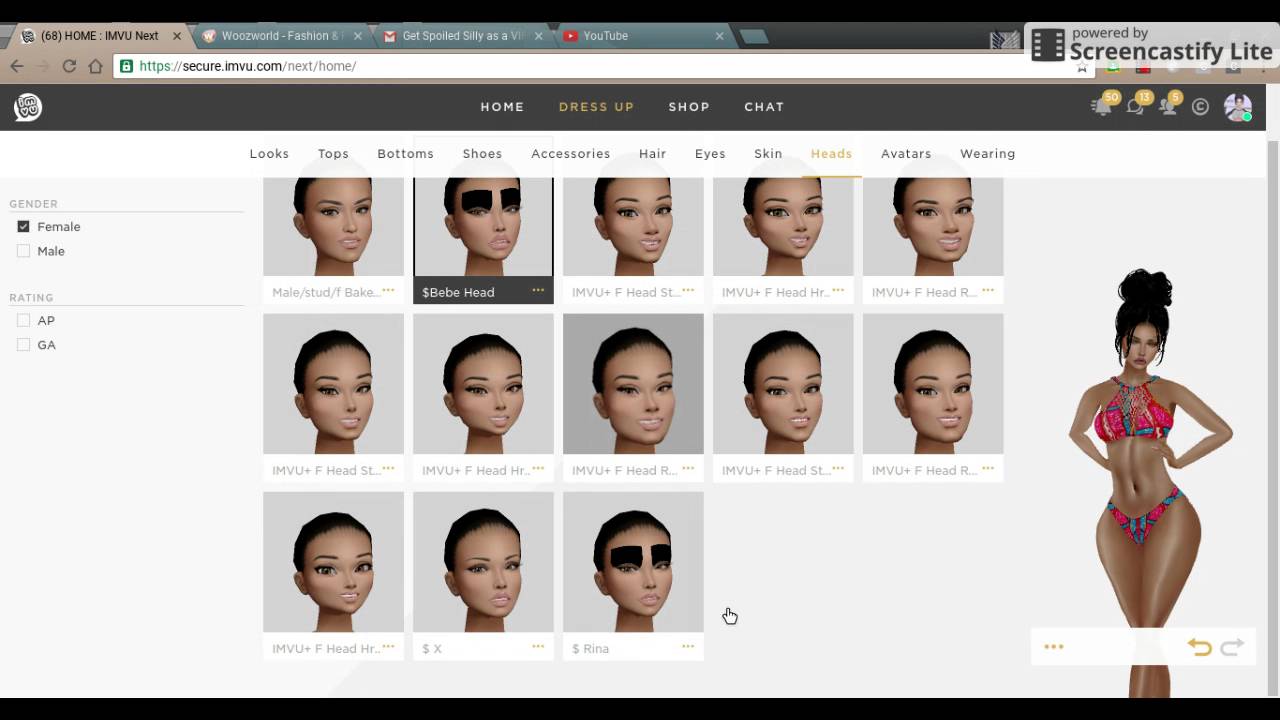Switch to the Tops category tab
This screenshot has height=720, width=1280.
coord(333,154)
